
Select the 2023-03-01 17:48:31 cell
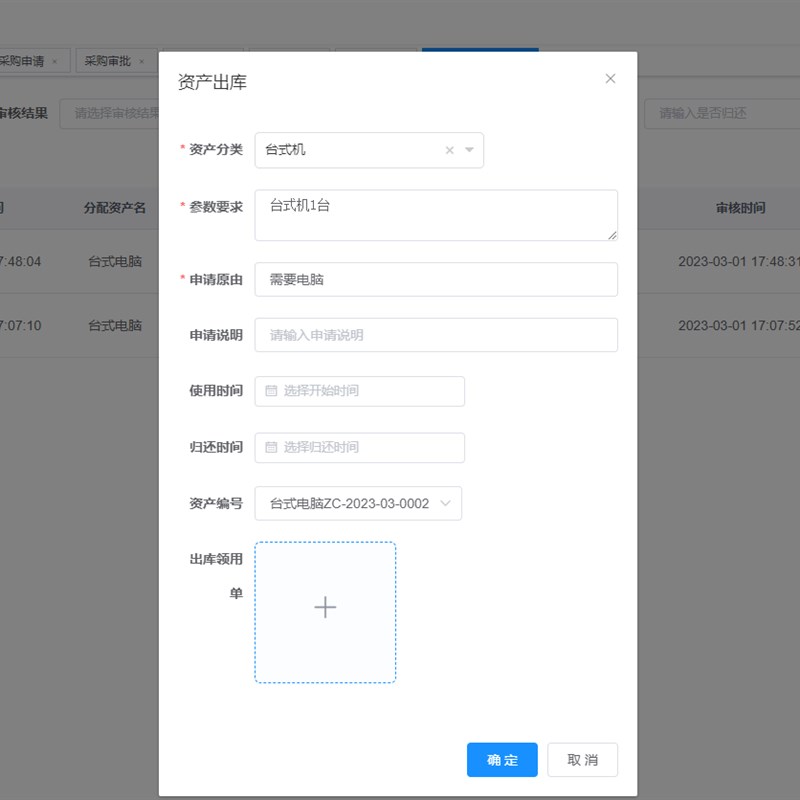point(739,262)
